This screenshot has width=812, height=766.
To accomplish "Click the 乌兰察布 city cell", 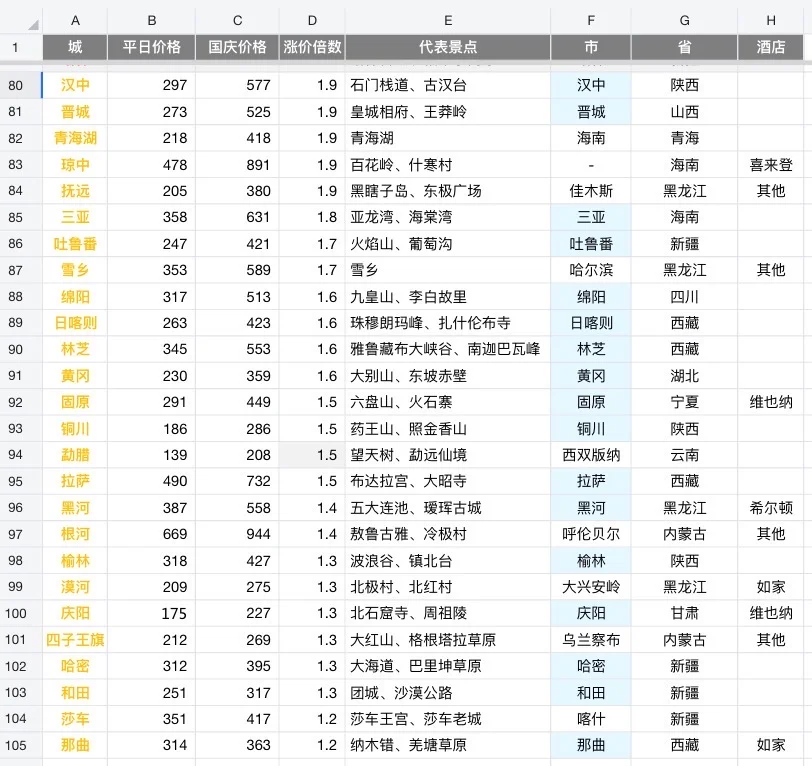I will point(591,640).
